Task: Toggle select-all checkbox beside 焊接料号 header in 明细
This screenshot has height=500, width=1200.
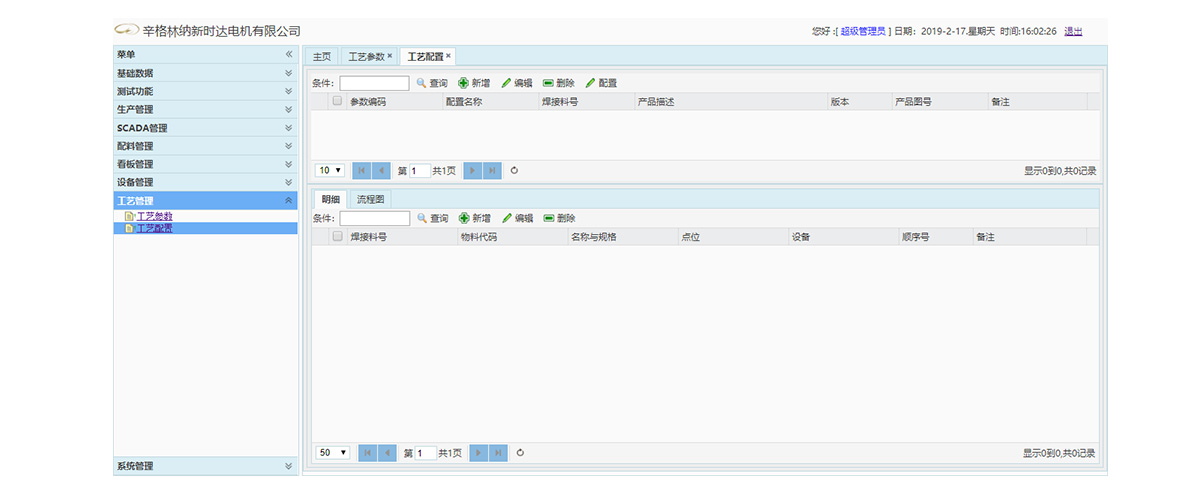Action: click(337, 237)
